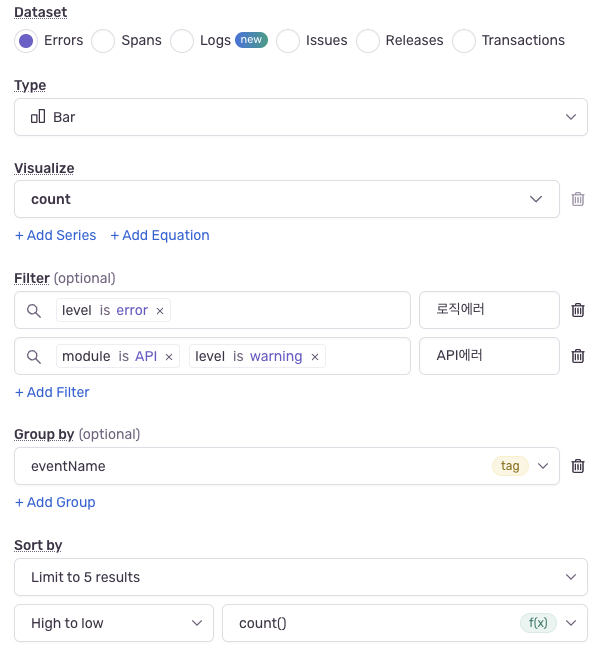
Task: Remove the 'level is warning' filter token
Action: [314, 357]
